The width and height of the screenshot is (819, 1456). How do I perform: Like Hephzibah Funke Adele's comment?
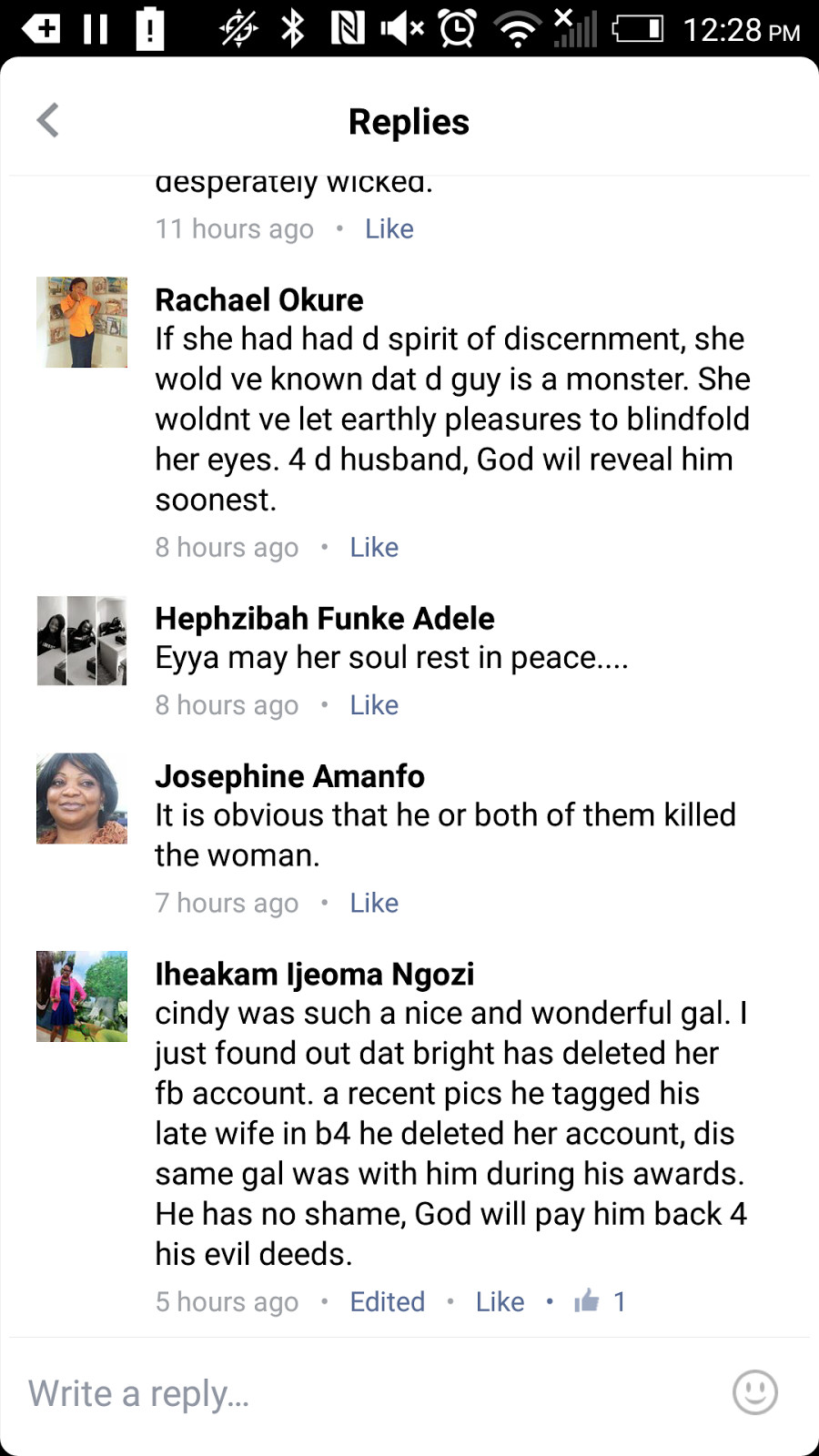(374, 704)
